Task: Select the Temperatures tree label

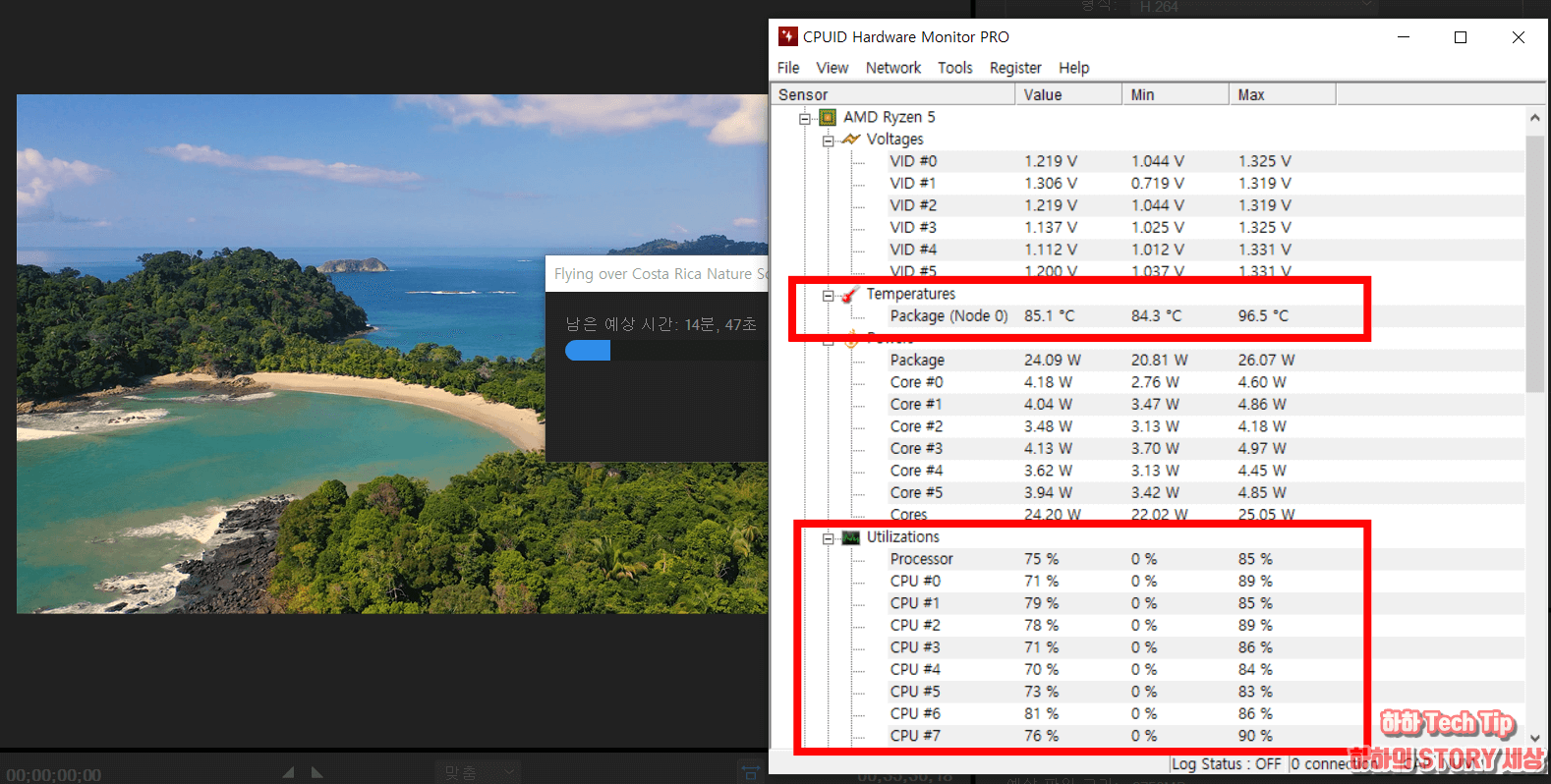Action: (910, 294)
